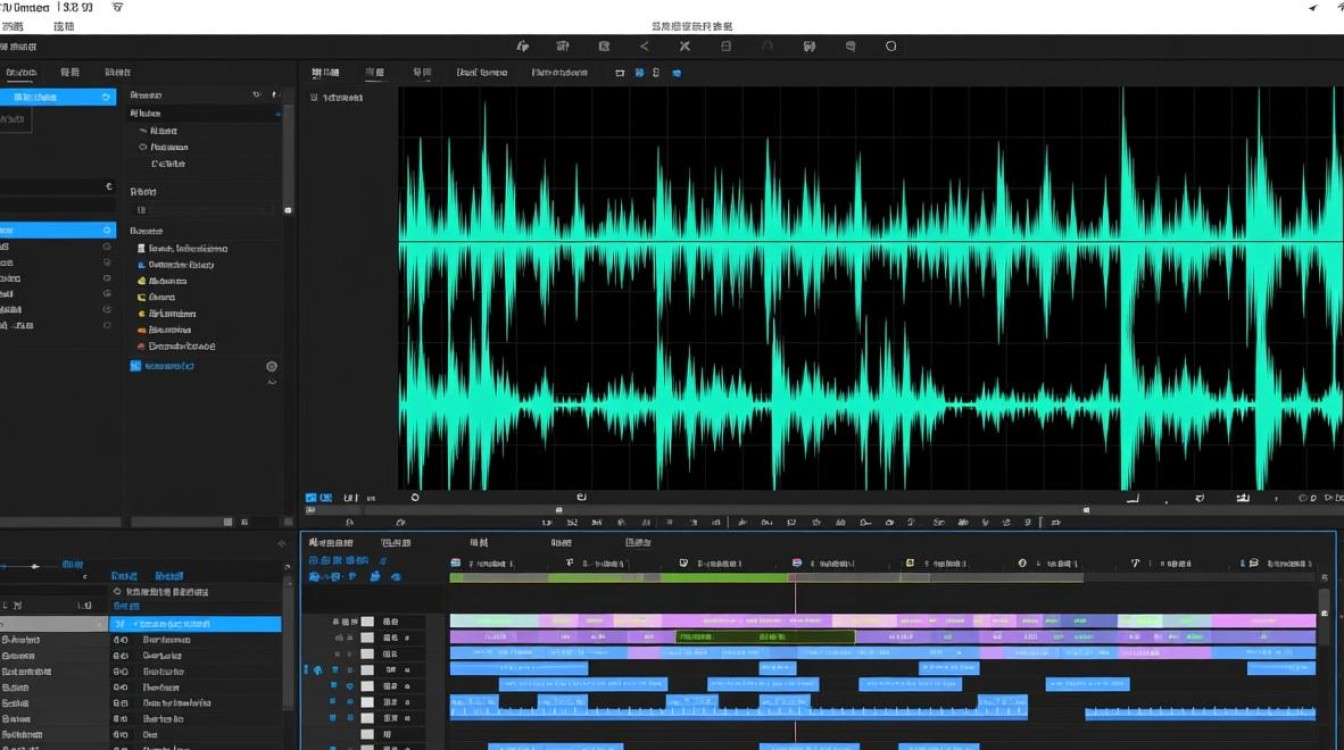1344x750 pixels.
Task: Click the X icon in the top toolbar
Action: (x=685, y=46)
